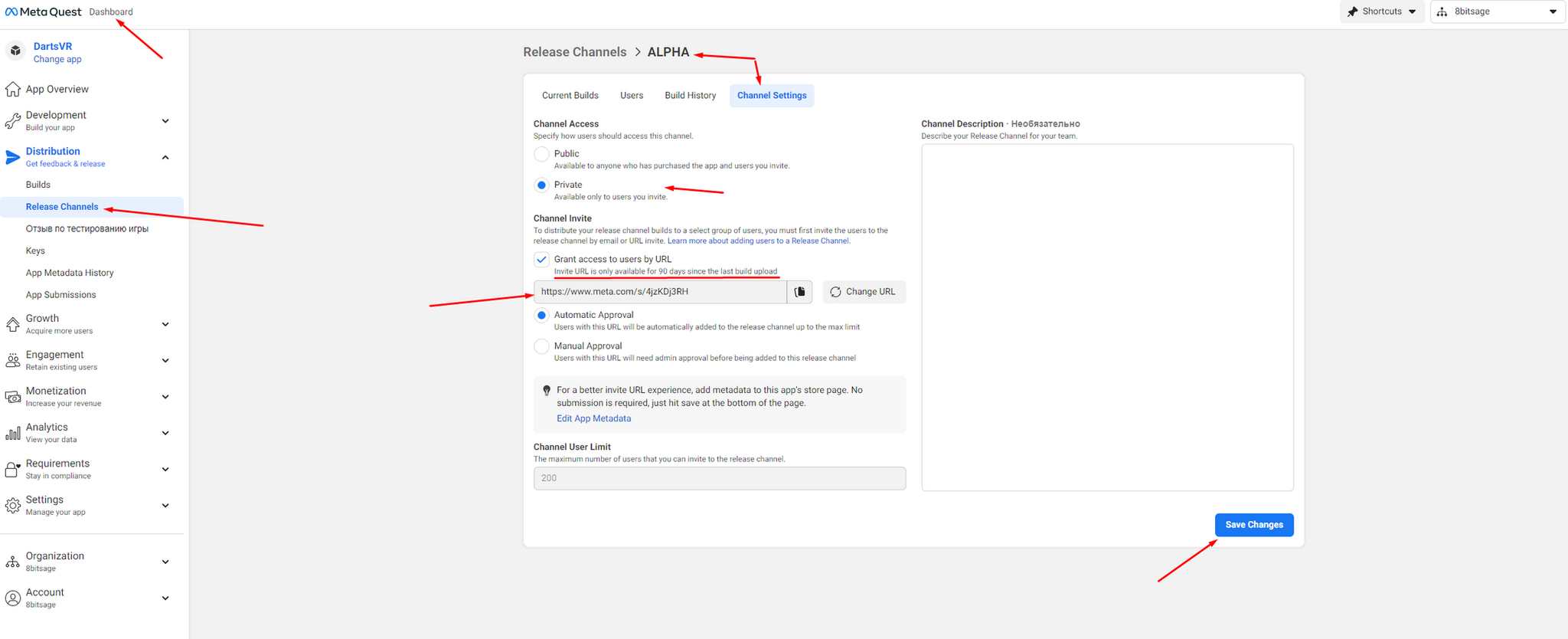Choose Automatic Approval option
Viewport: 1568px width, 639px height.
(541, 315)
